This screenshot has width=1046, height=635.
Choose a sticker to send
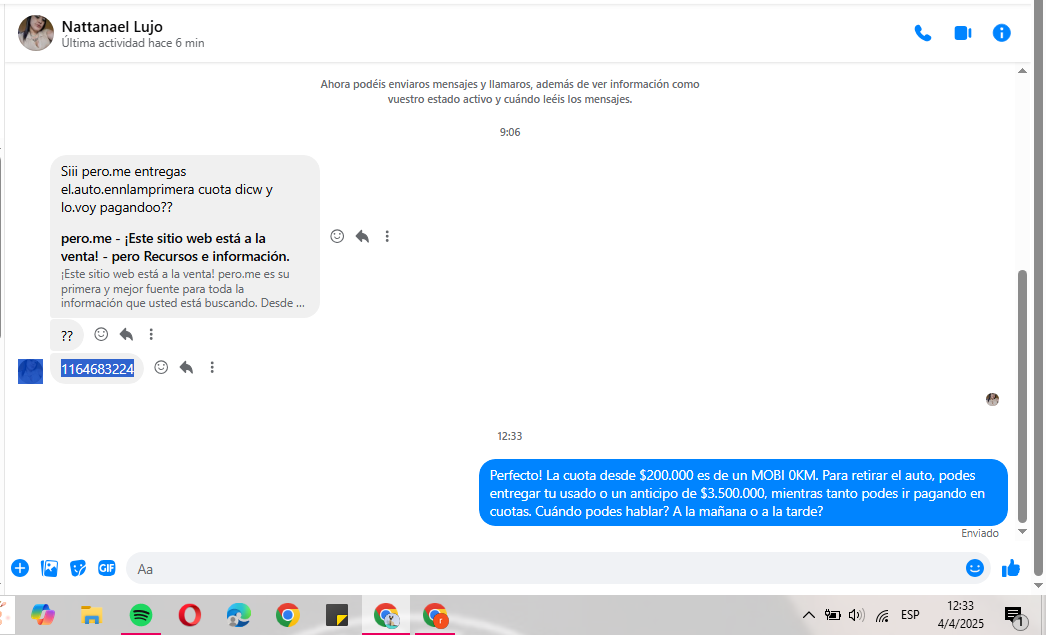point(78,568)
